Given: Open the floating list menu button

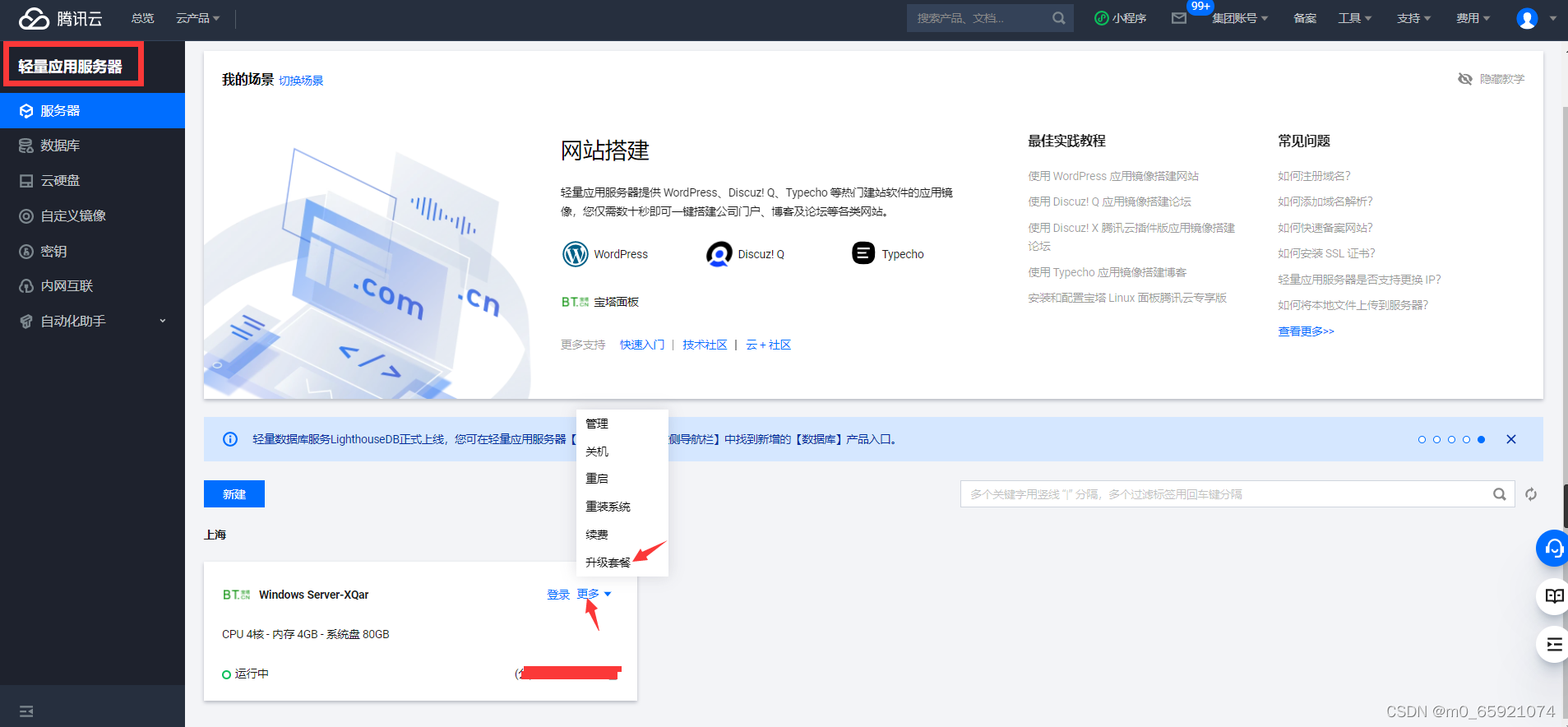Looking at the screenshot, I should point(1553,645).
